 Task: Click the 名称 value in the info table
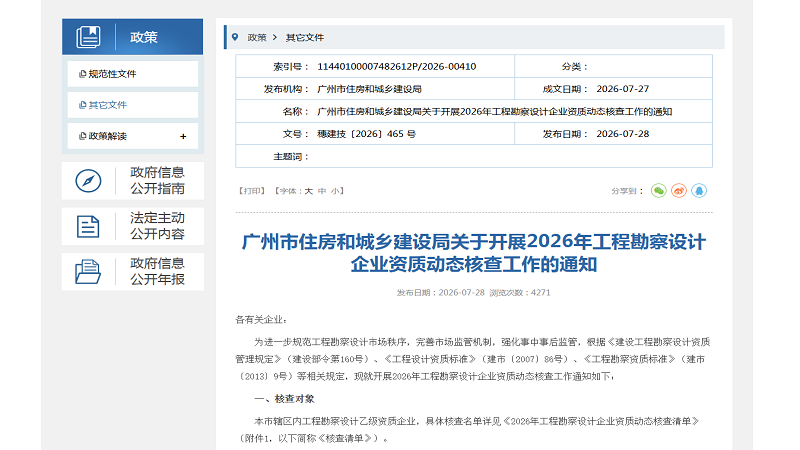(x=494, y=111)
